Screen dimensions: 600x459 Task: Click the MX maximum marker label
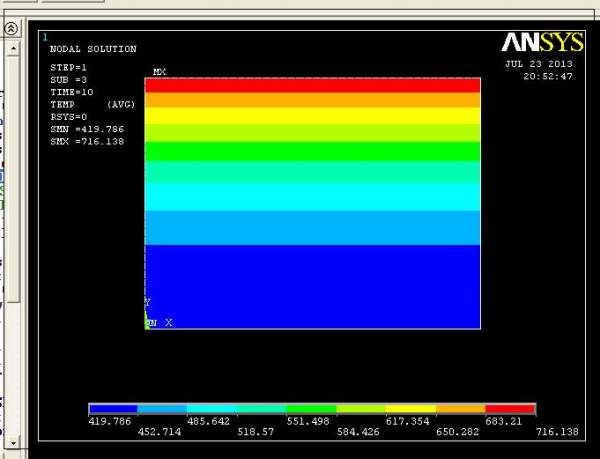tap(159, 72)
